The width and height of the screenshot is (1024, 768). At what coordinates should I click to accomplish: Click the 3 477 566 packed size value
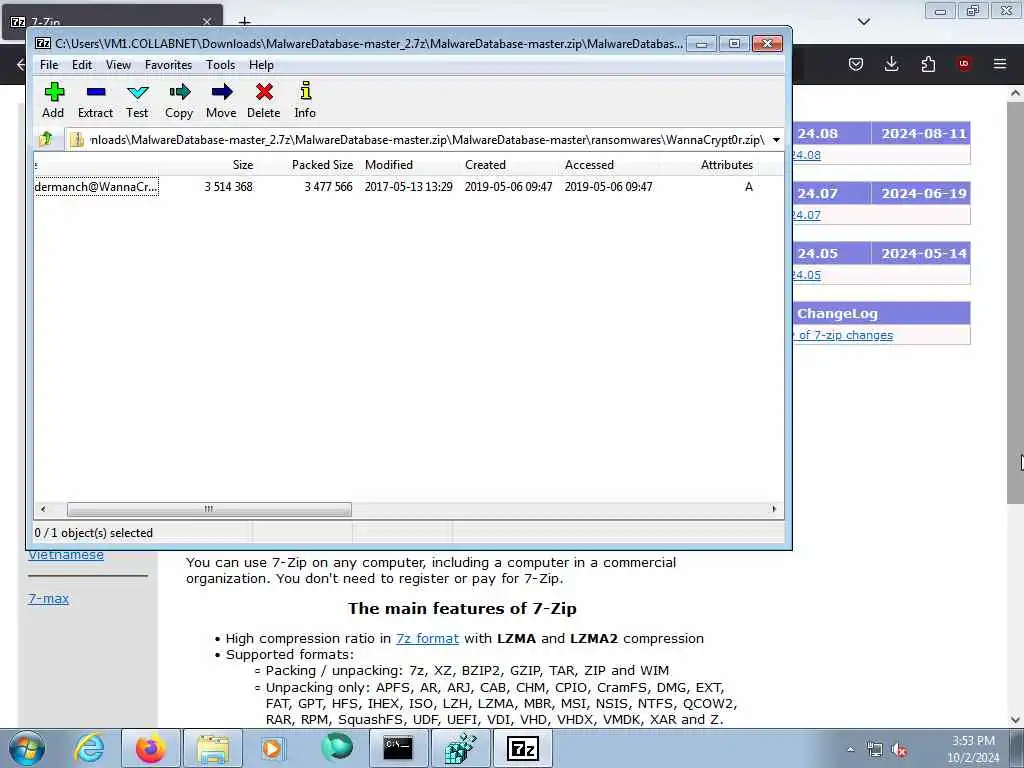(328, 187)
